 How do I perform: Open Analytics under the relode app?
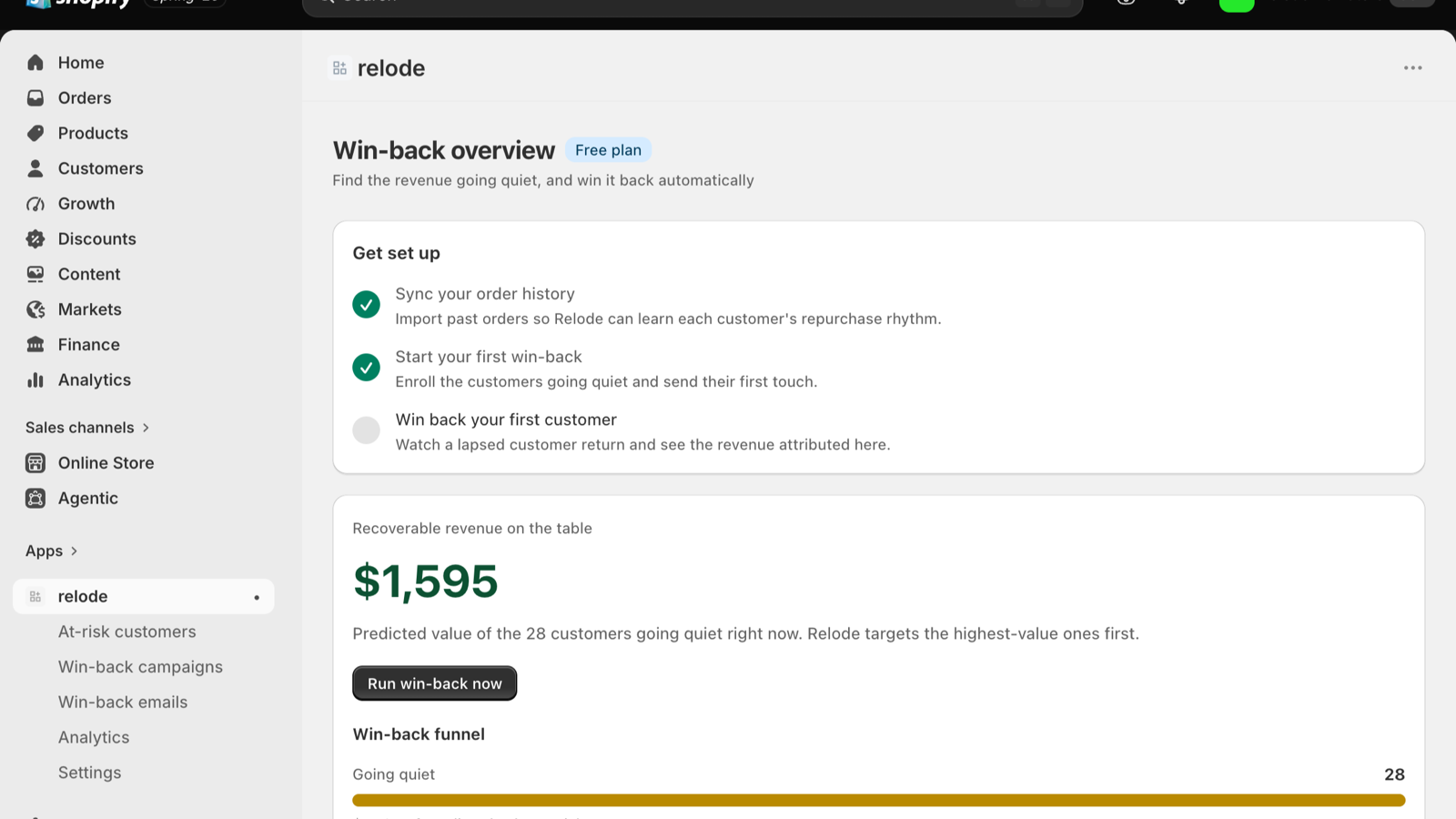pyautogui.click(x=94, y=738)
